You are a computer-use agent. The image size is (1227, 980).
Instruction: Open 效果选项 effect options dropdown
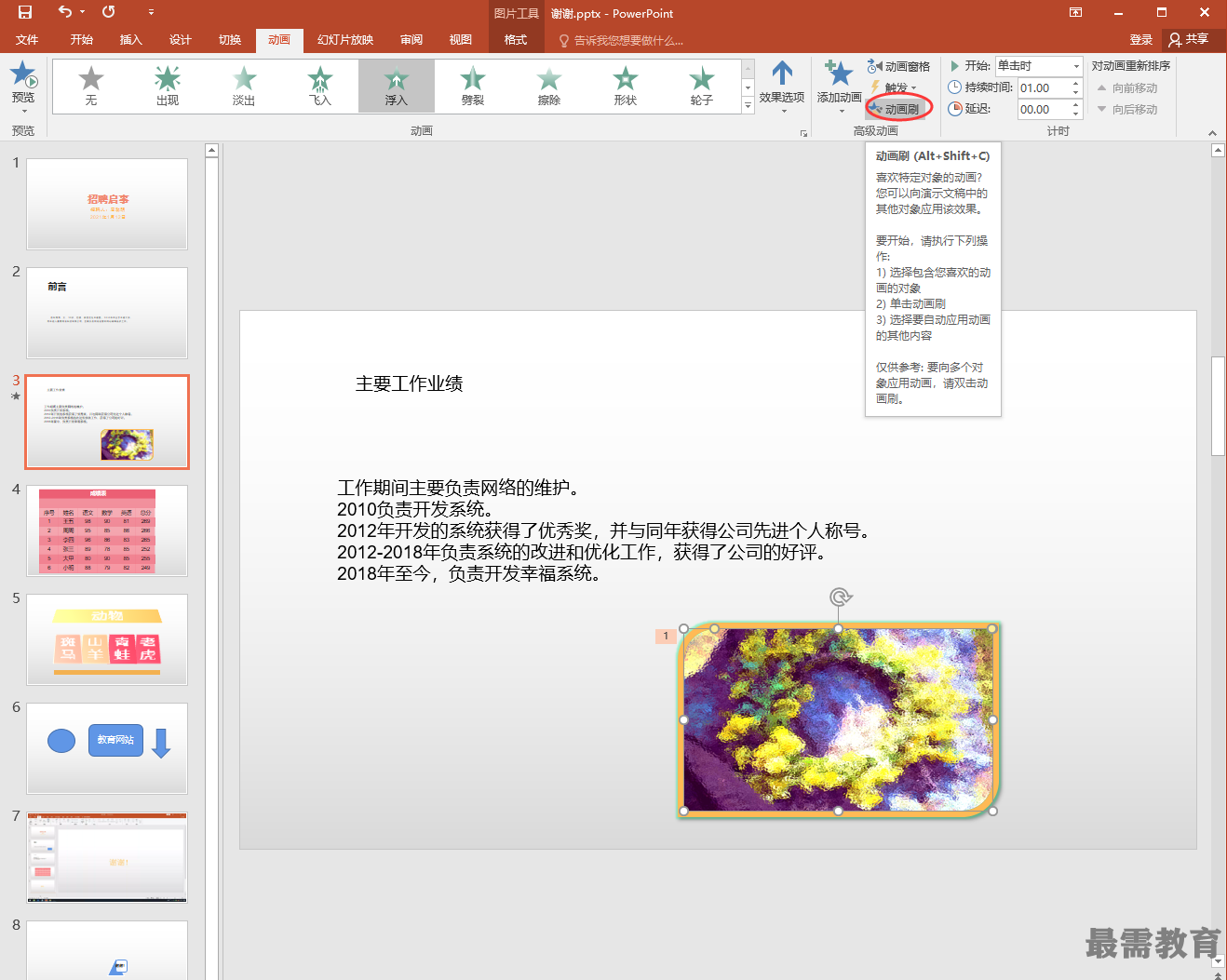pyautogui.click(x=782, y=87)
